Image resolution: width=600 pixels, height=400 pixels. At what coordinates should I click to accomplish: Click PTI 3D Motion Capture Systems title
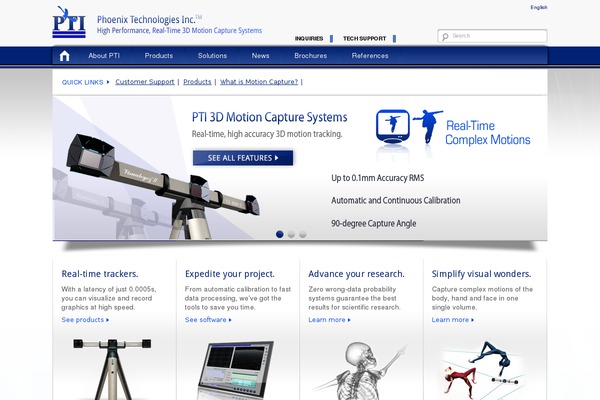pyautogui.click(x=269, y=117)
